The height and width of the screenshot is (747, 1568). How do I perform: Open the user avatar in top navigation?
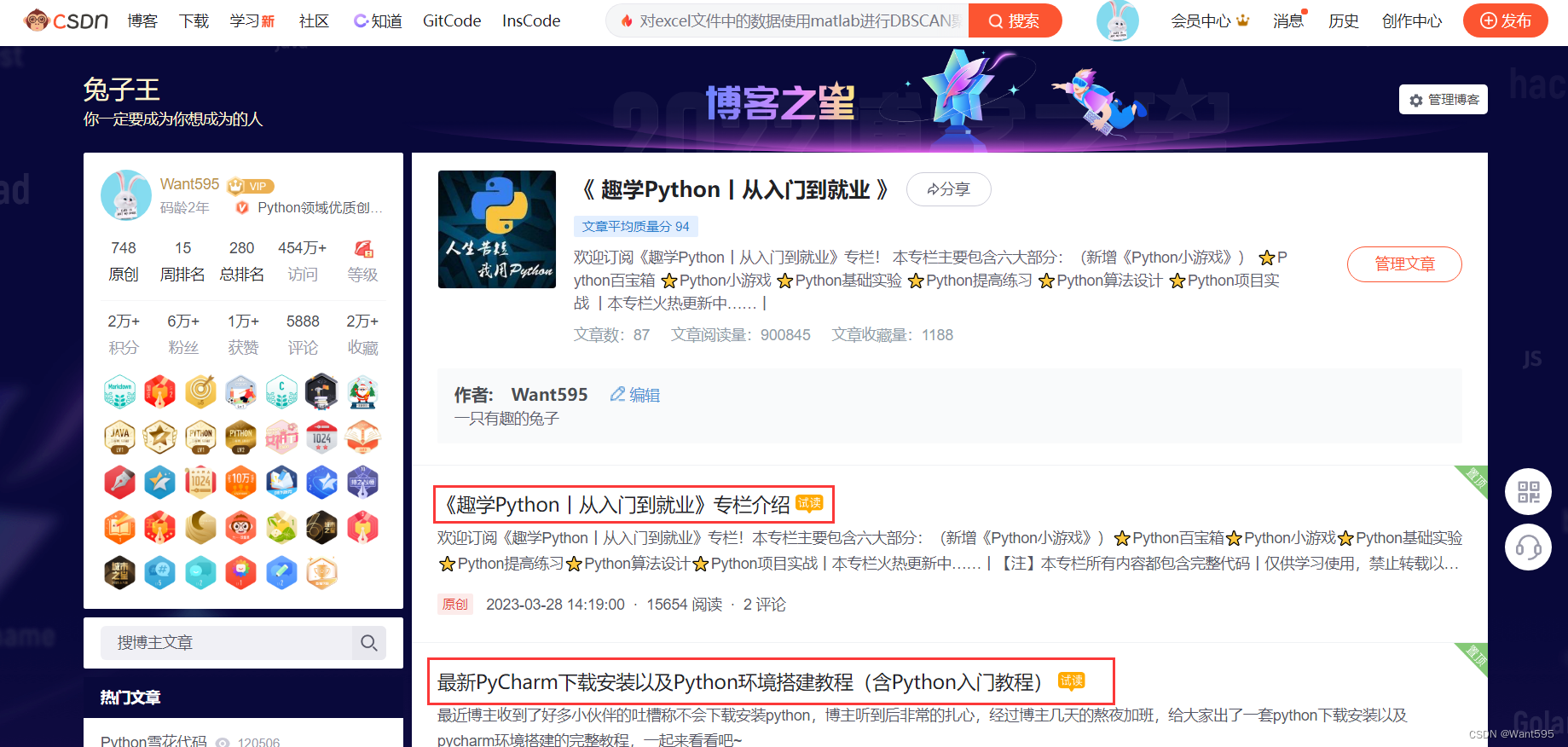1117,20
